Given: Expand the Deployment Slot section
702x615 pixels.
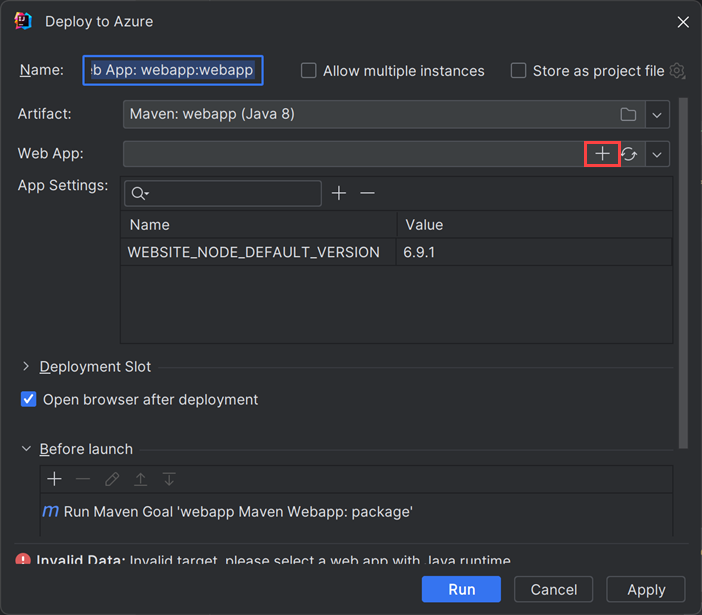Looking at the screenshot, I should 26,367.
